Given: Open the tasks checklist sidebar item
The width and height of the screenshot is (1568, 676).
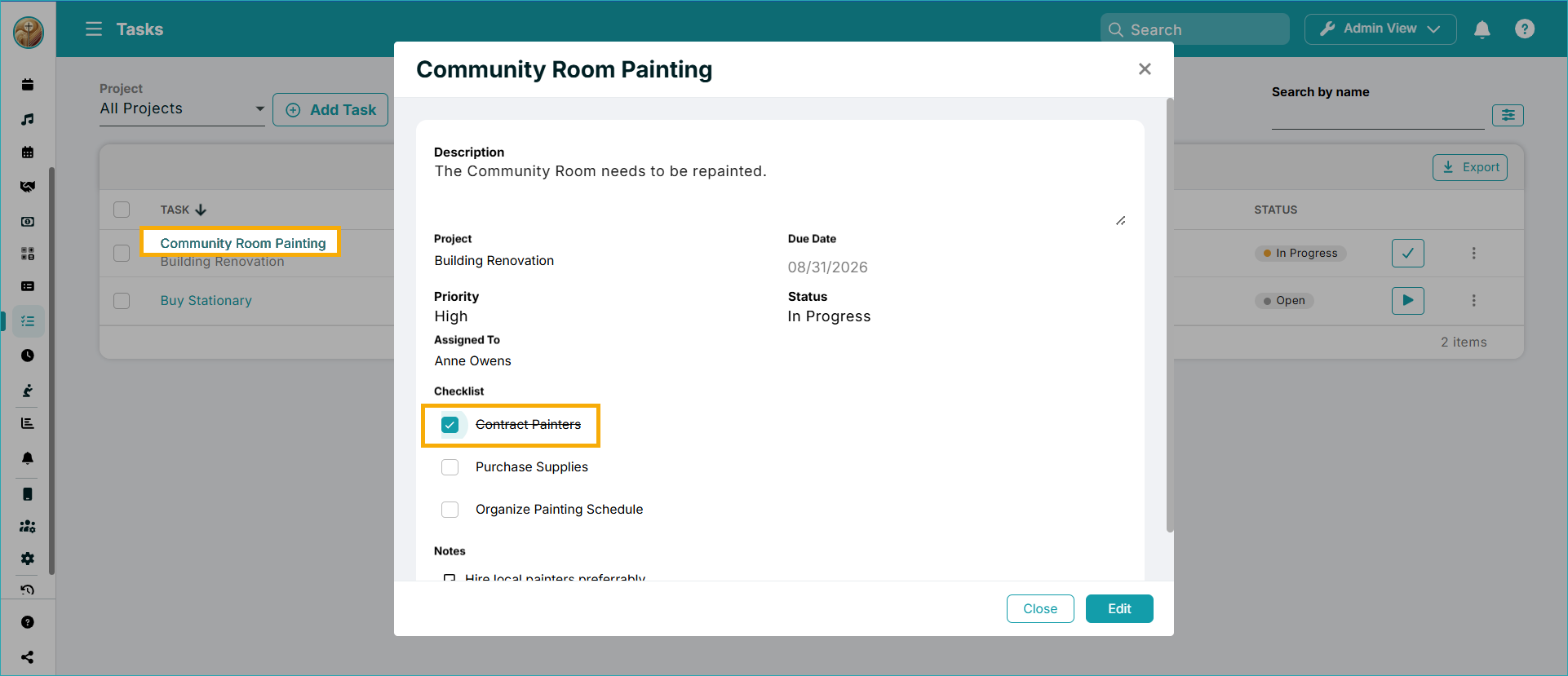Looking at the screenshot, I should coord(28,321).
